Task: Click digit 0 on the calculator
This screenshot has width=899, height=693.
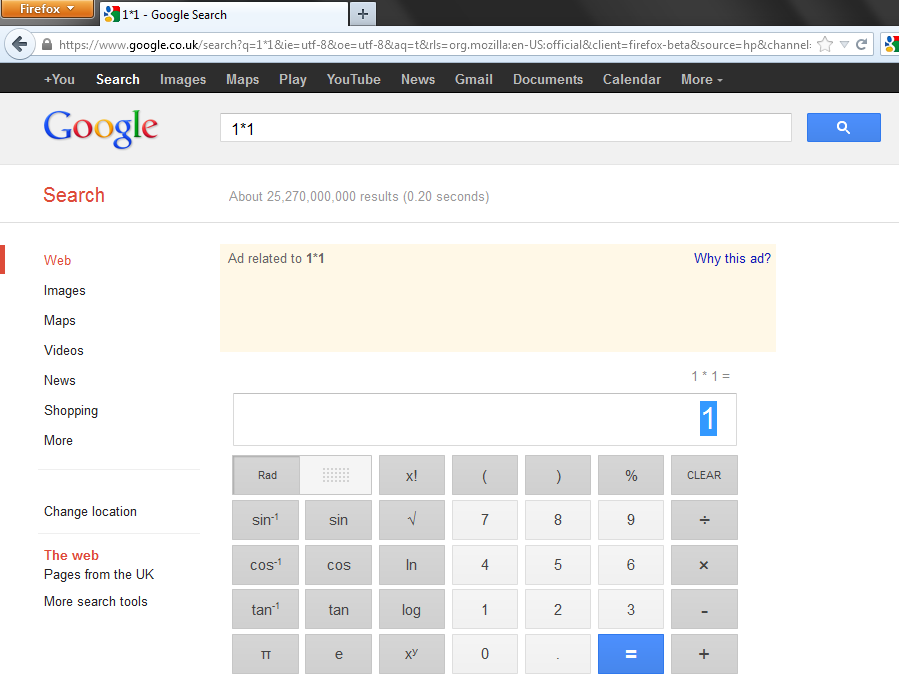Action: 484,654
